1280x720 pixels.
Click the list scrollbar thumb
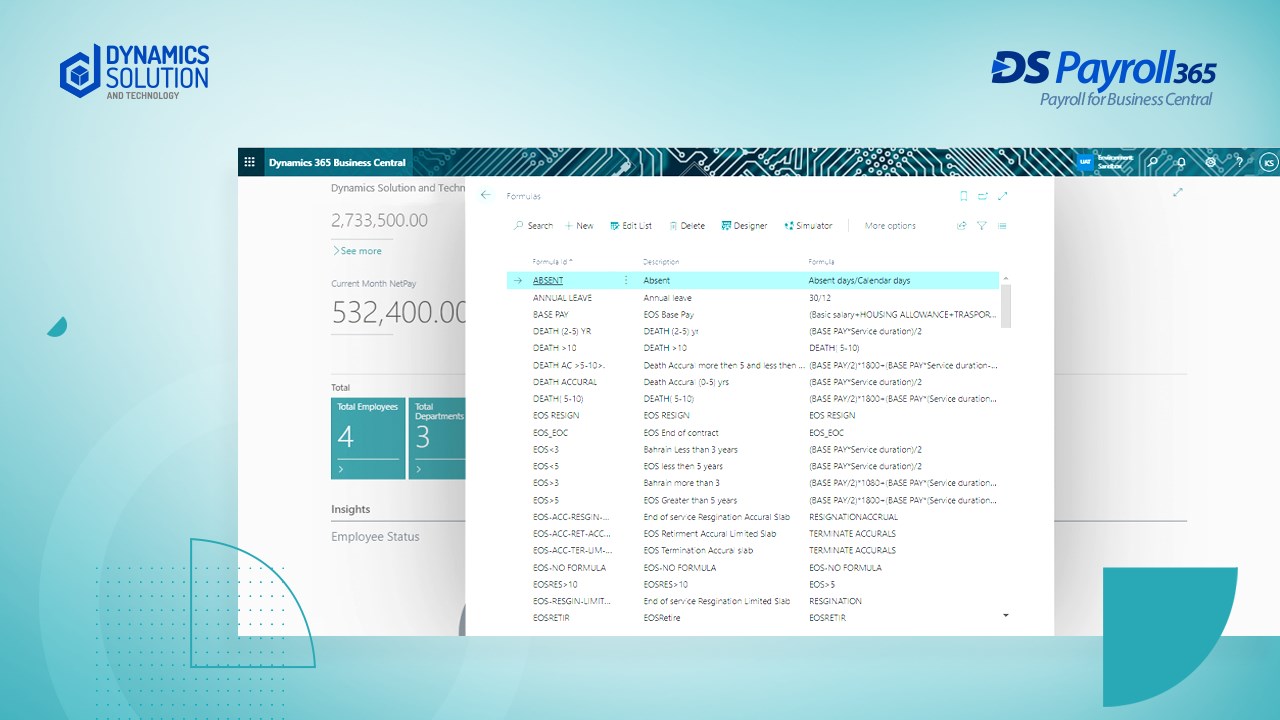(1006, 306)
